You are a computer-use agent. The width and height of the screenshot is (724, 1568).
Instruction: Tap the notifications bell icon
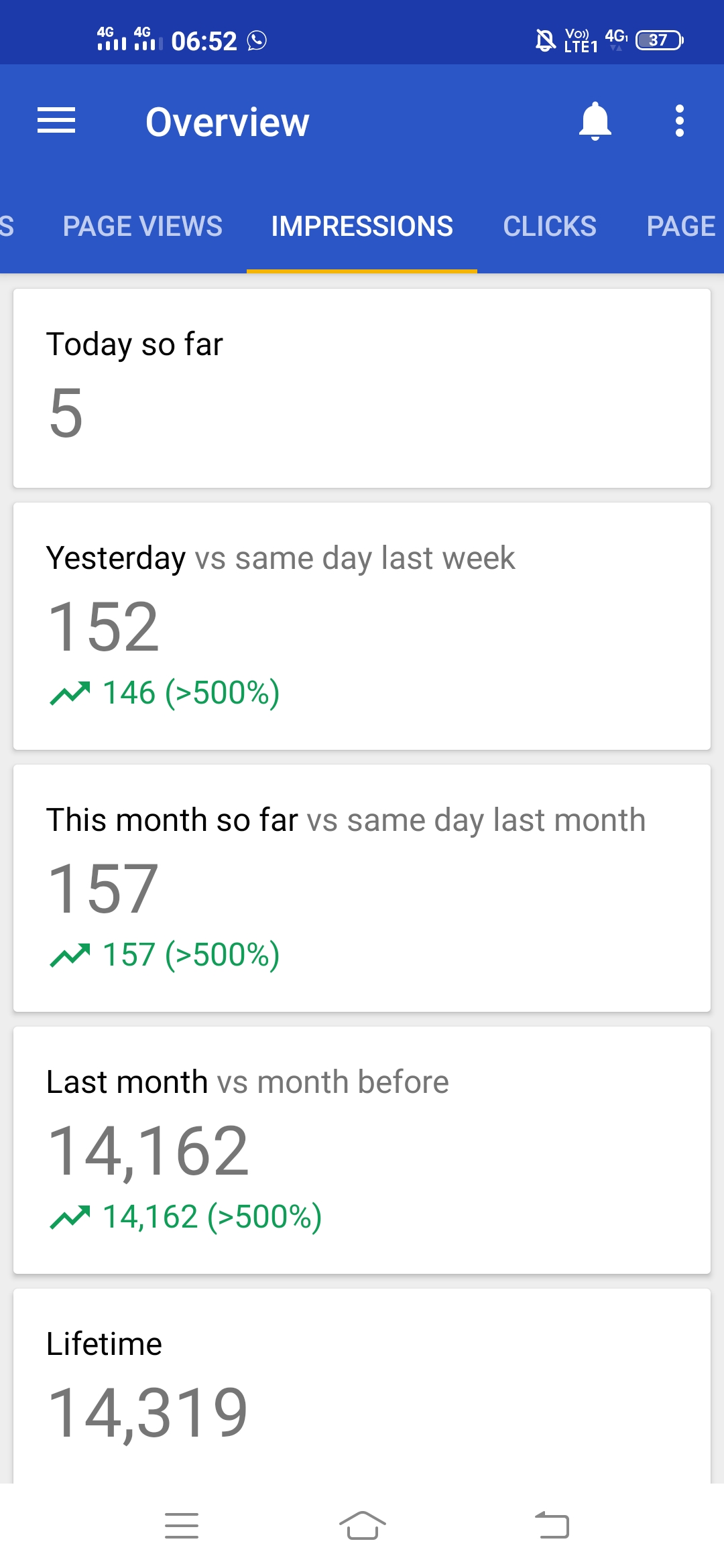[x=595, y=121]
